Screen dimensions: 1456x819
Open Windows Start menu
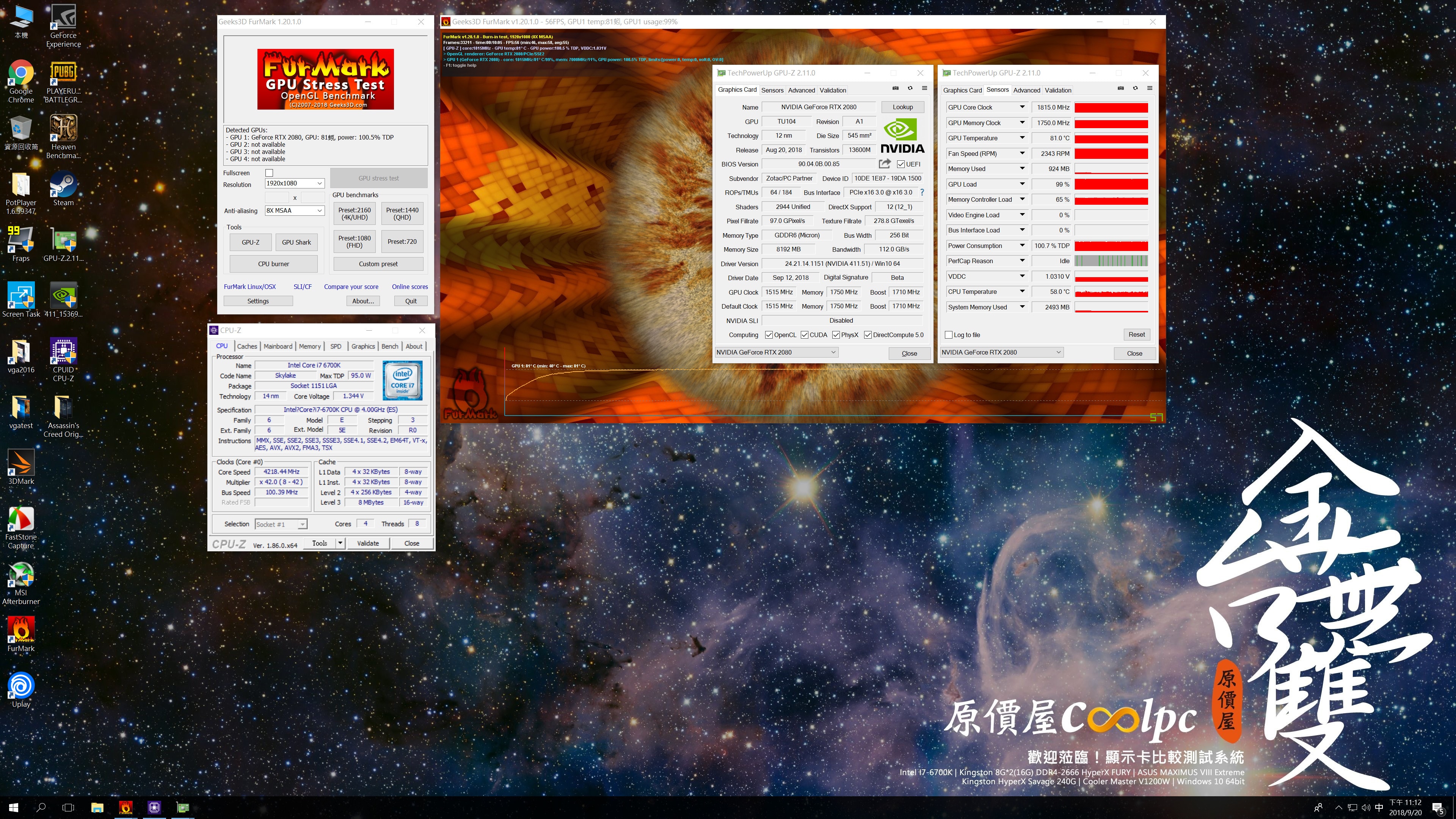pyautogui.click(x=14, y=807)
